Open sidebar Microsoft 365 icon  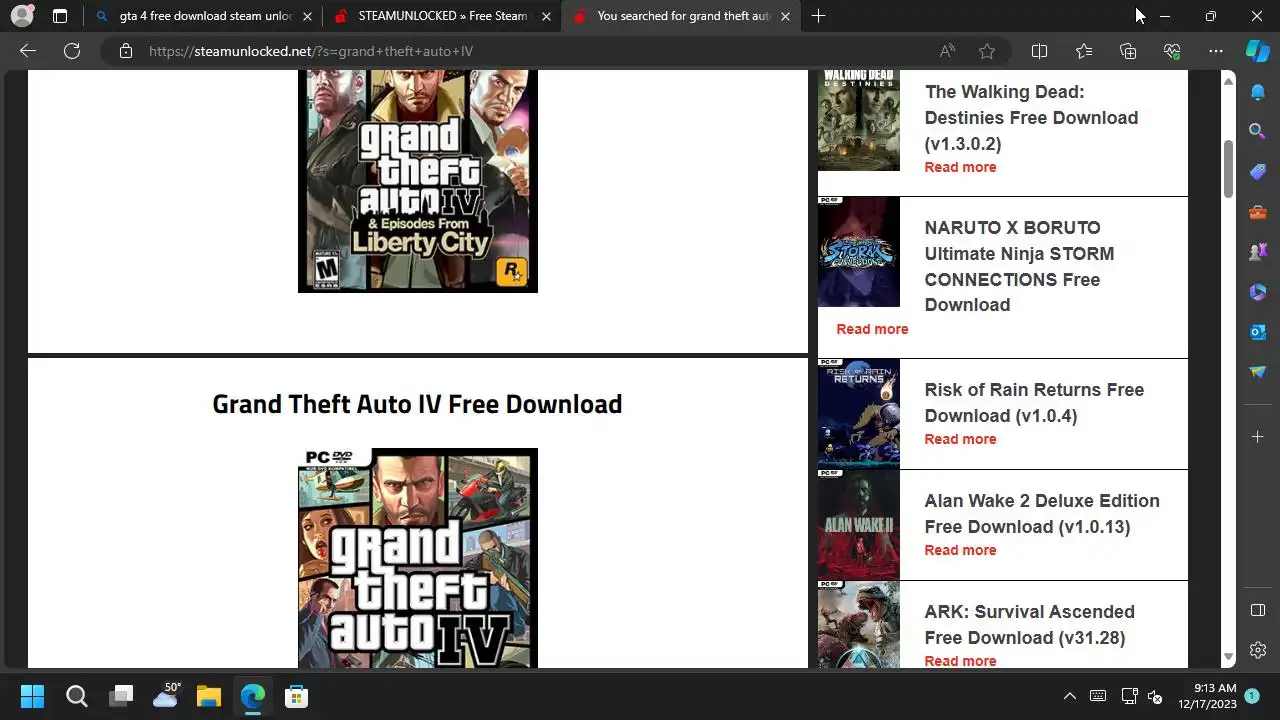(x=1258, y=291)
